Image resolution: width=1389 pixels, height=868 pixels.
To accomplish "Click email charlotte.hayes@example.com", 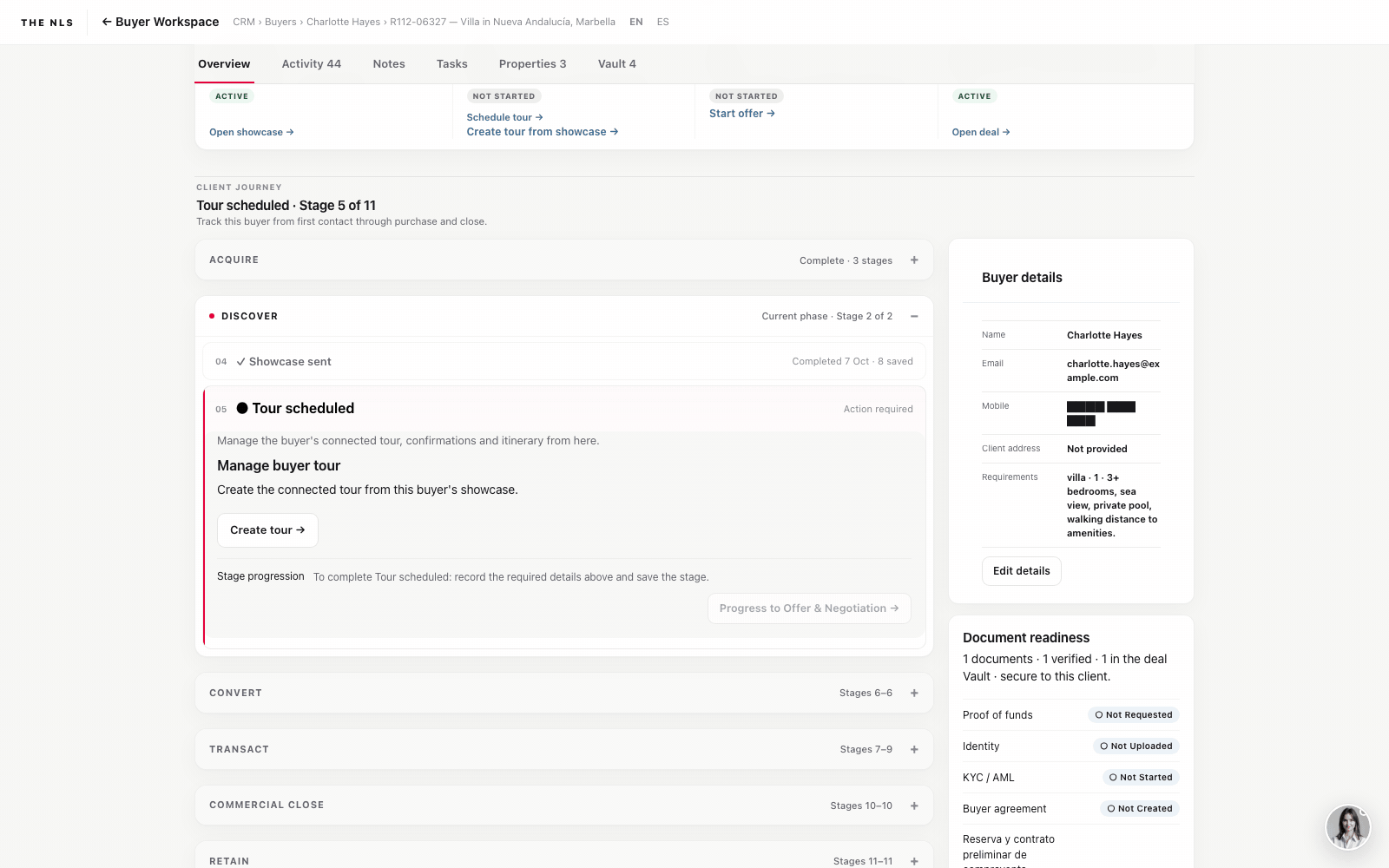I will click(1113, 371).
